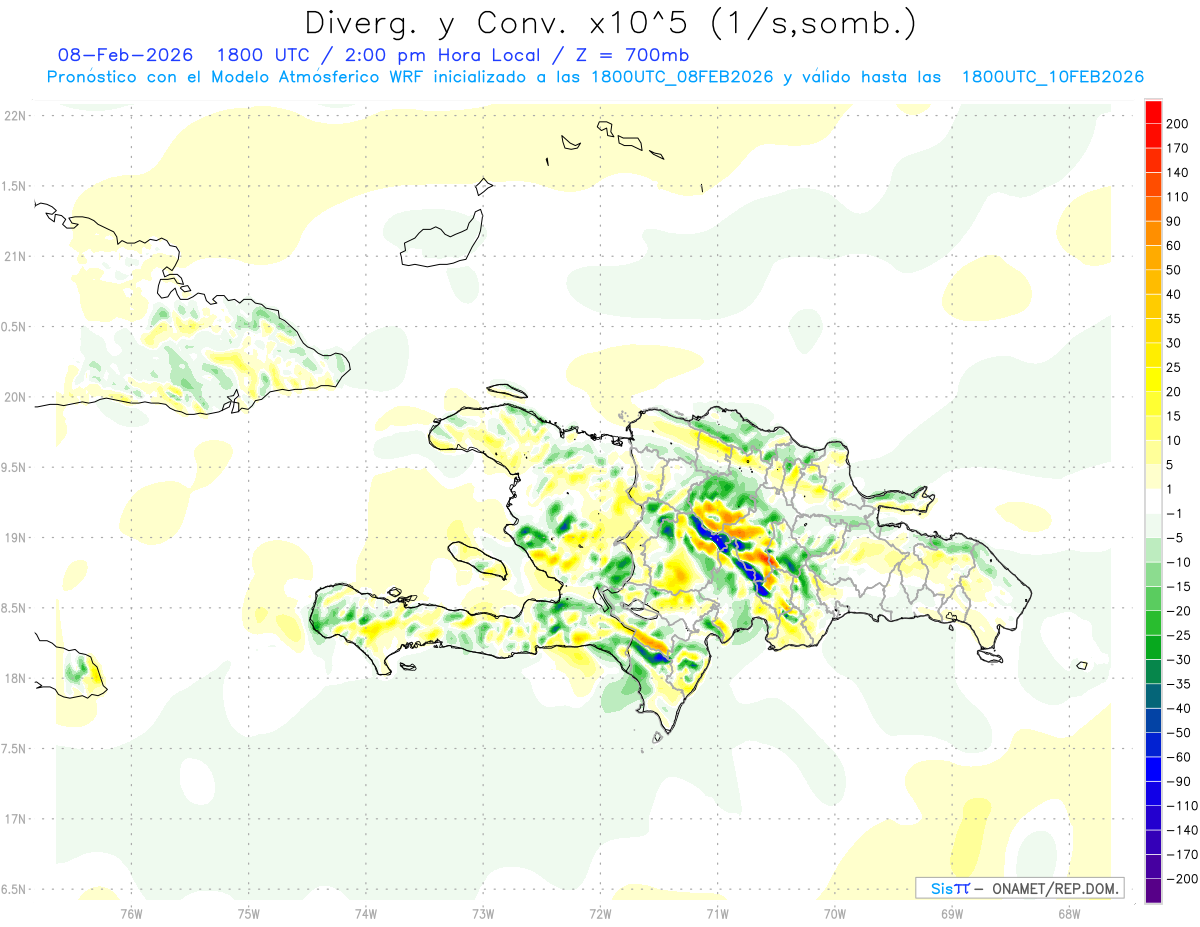1200x927 pixels.
Task: Click the dark purple swatch at colorbar bottom
Action: [1153, 891]
